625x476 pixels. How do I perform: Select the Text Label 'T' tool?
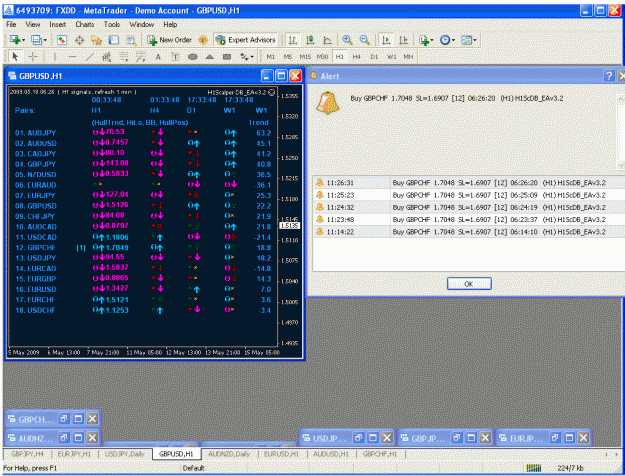point(175,57)
